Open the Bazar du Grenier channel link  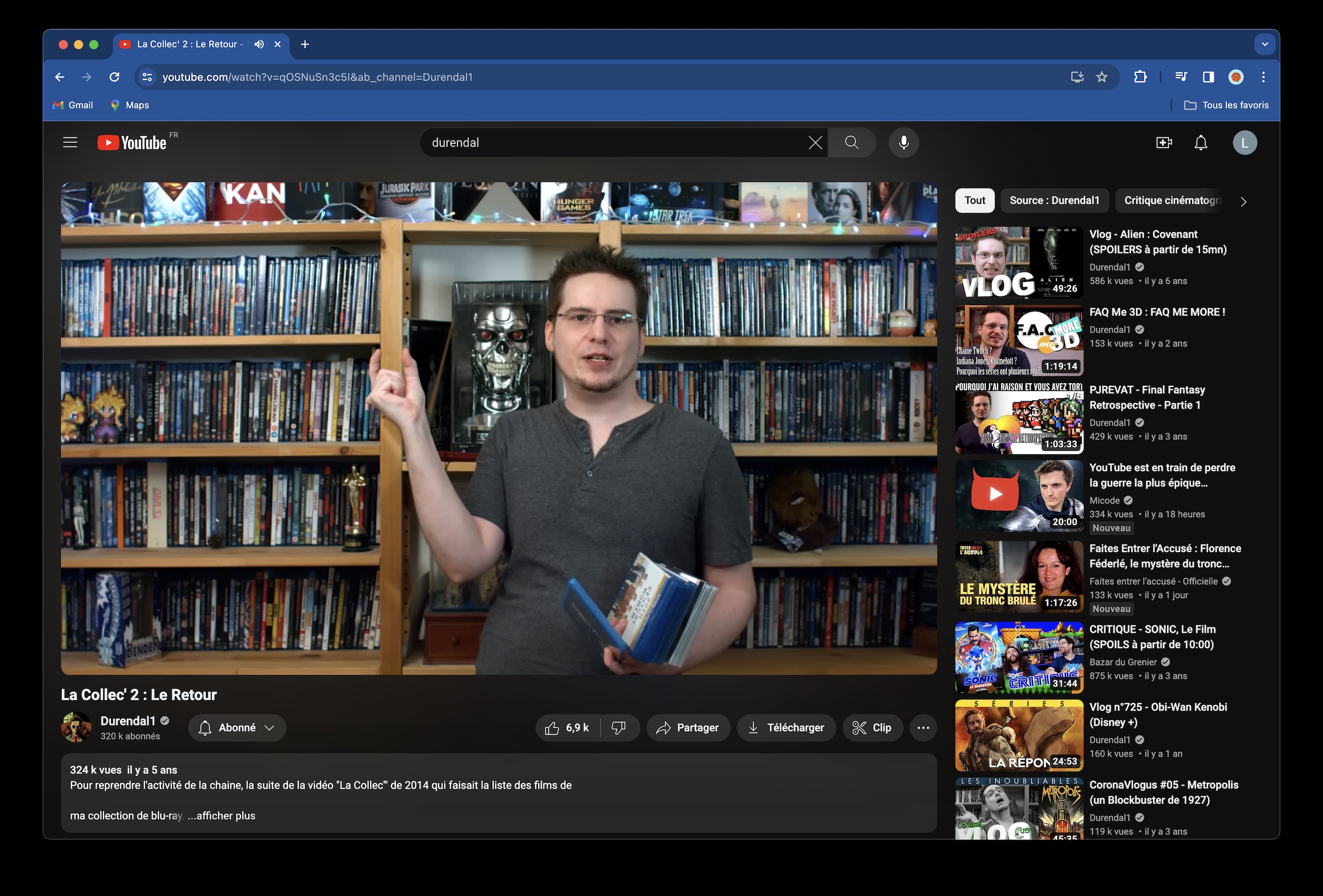[x=1123, y=662]
